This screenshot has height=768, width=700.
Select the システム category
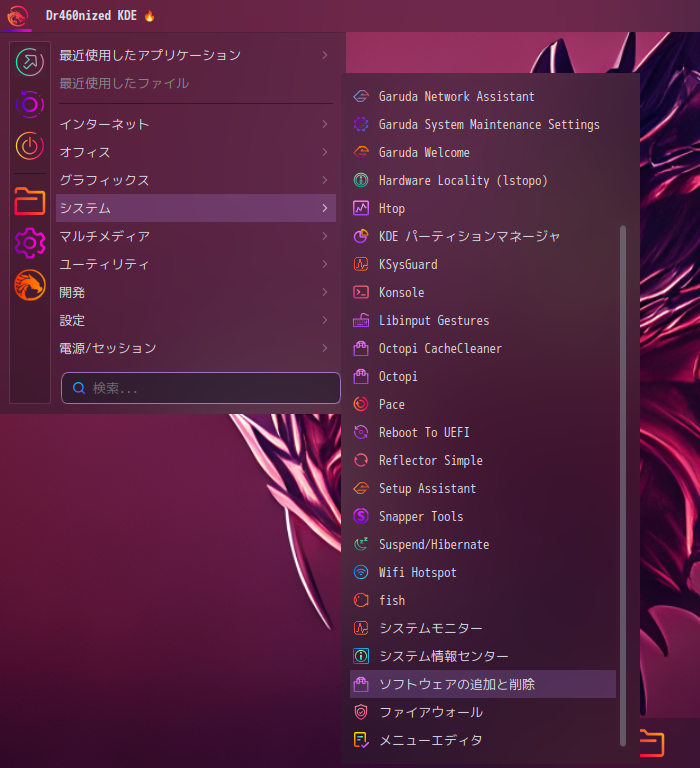(196, 208)
